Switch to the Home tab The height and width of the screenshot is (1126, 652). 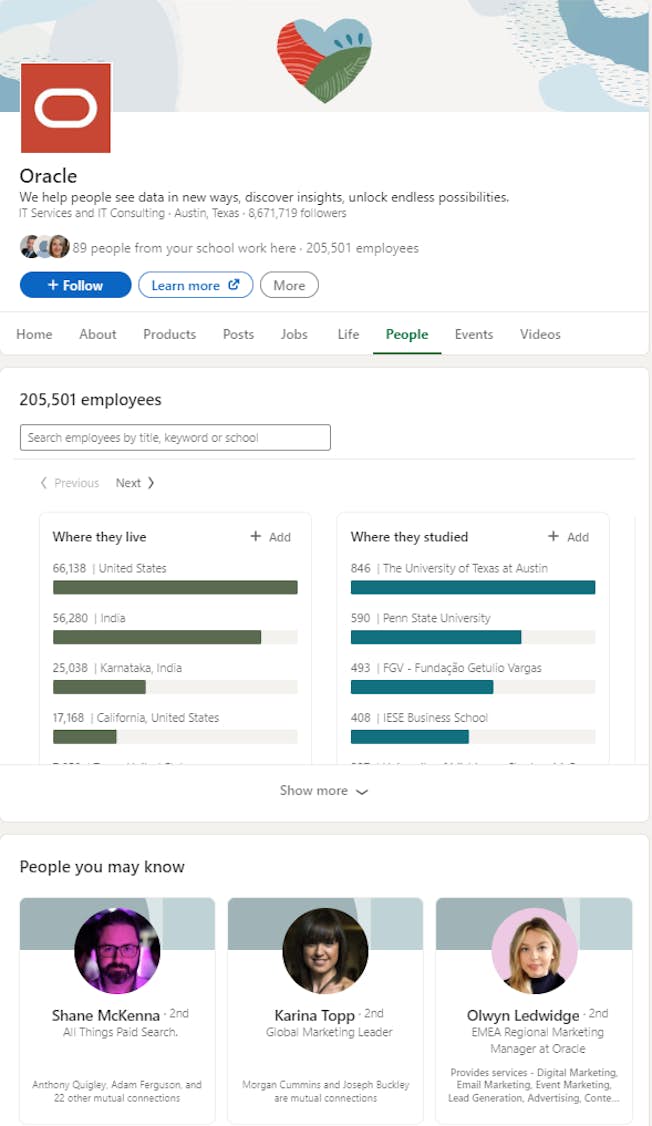coord(34,334)
